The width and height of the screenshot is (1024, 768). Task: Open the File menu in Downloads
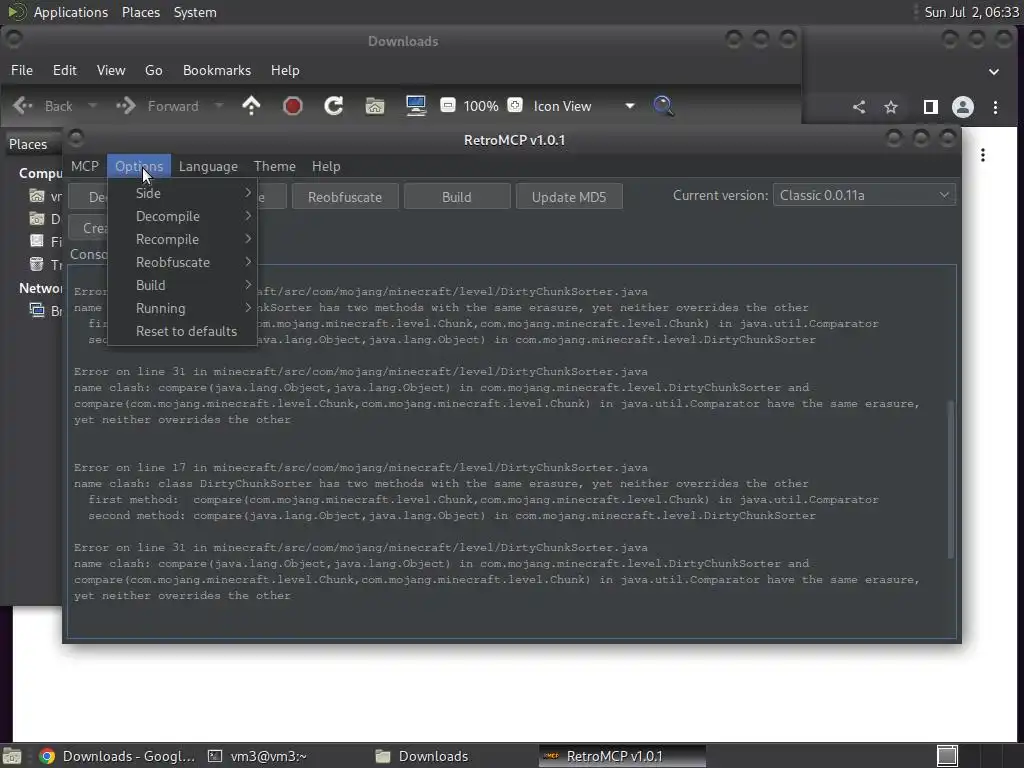(x=22, y=70)
